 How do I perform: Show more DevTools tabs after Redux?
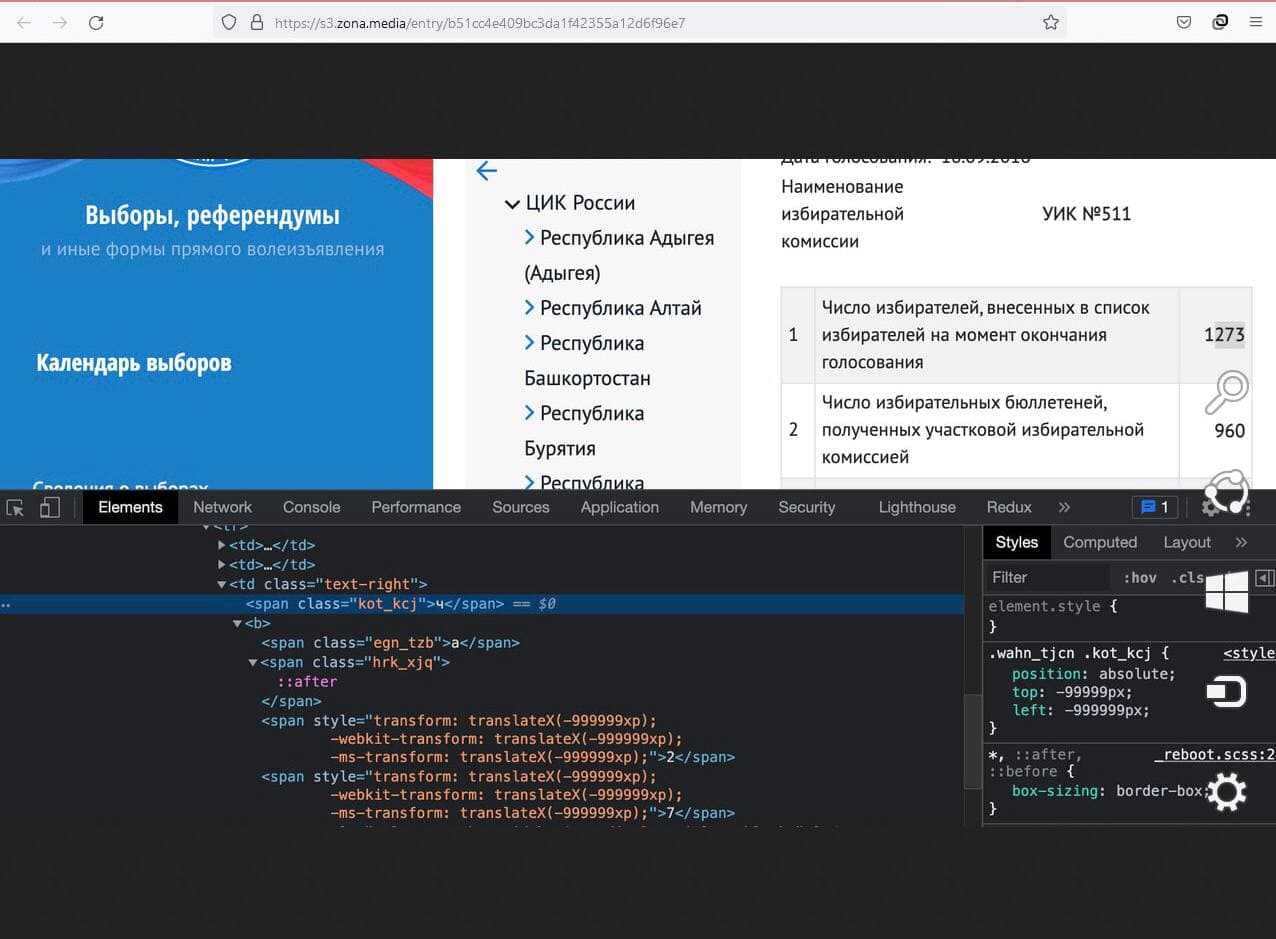[x=1064, y=507]
